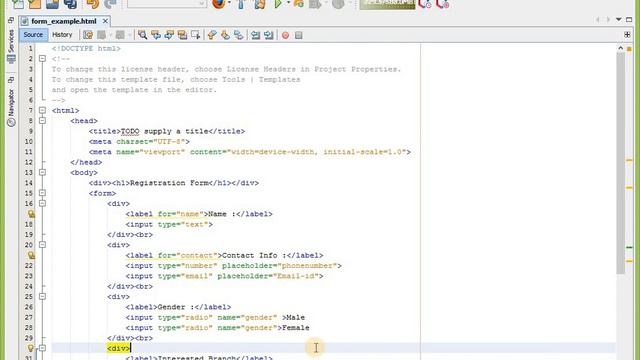Open the Services side panel tab

click(x=11, y=46)
